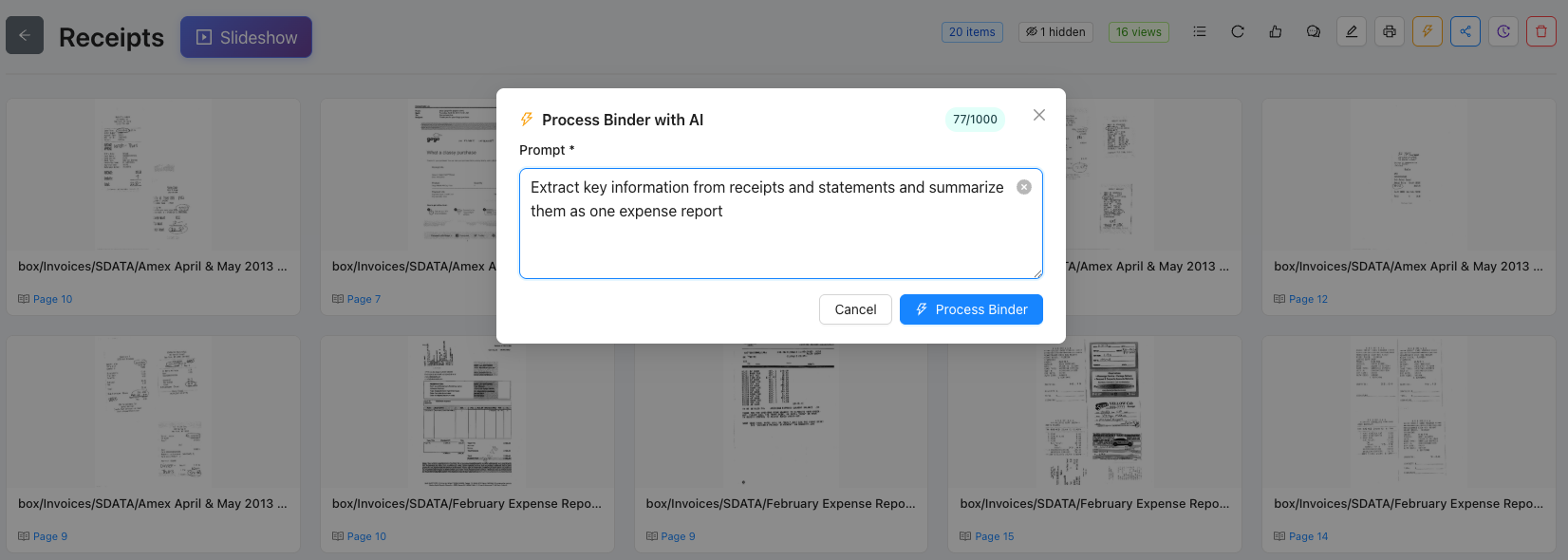Open binder comments

[1313, 31]
